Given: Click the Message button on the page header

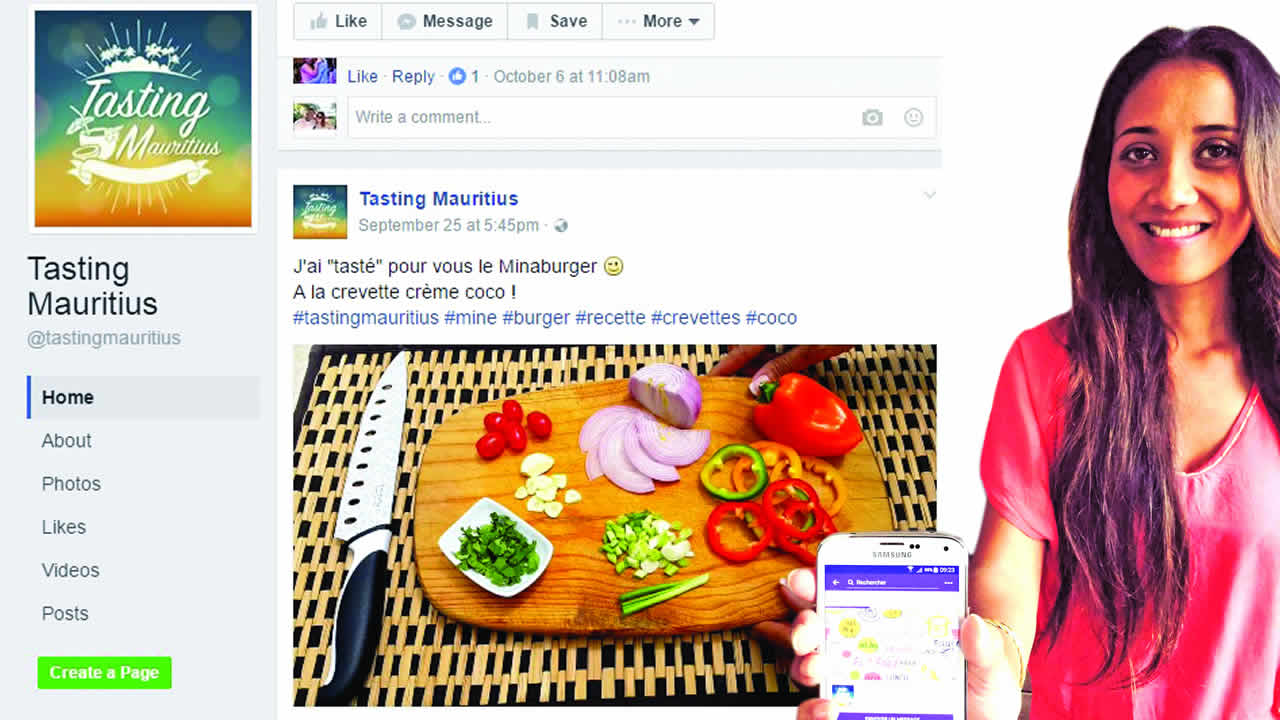Looking at the screenshot, I should coord(445,21).
